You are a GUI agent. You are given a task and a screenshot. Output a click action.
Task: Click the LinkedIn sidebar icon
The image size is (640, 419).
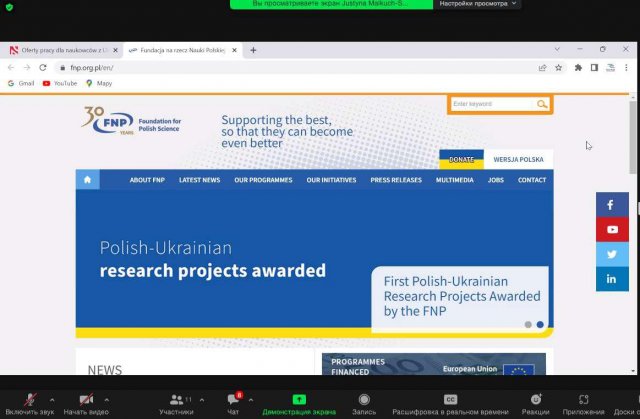612,280
